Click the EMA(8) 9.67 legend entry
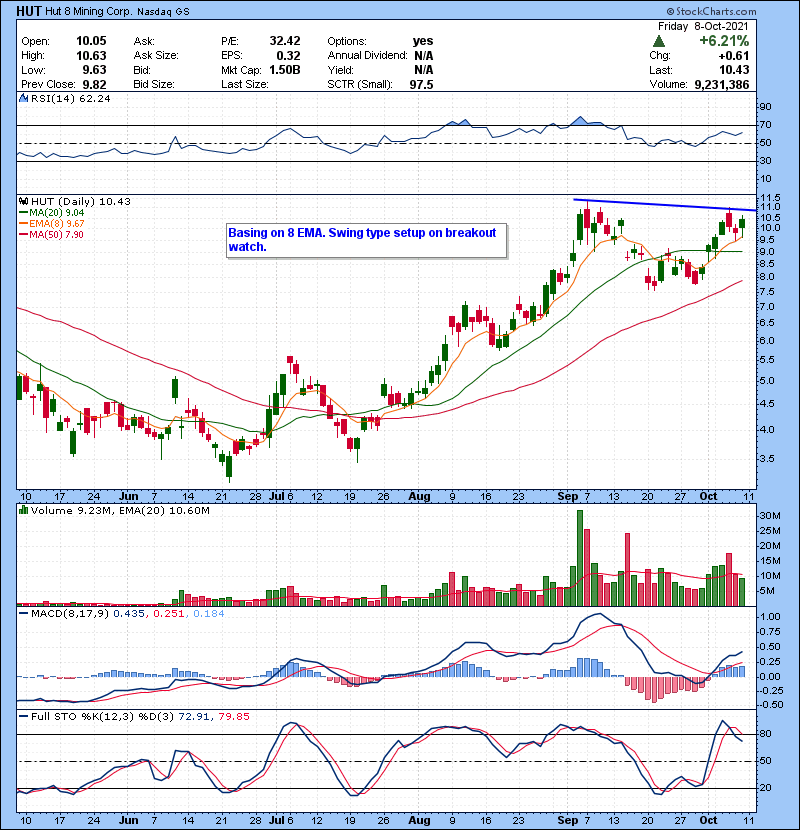The height and width of the screenshot is (830, 800). tap(57, 224)
